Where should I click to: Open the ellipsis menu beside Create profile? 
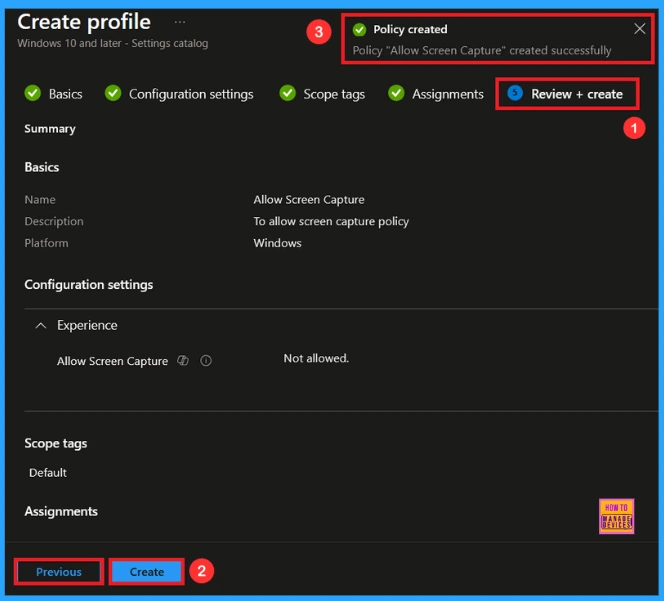(180, 22)
